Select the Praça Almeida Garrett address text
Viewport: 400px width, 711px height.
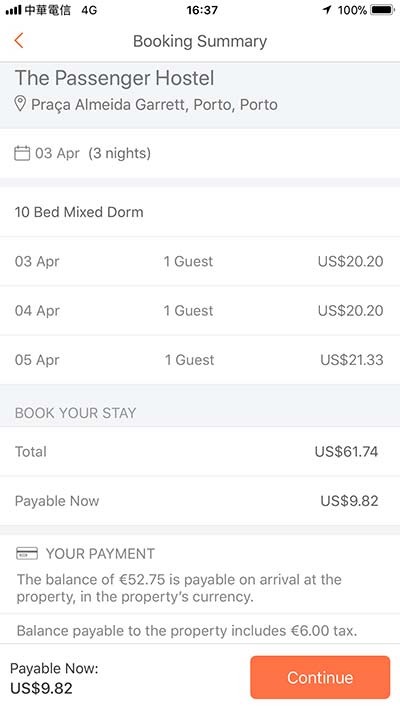[154, 104]
